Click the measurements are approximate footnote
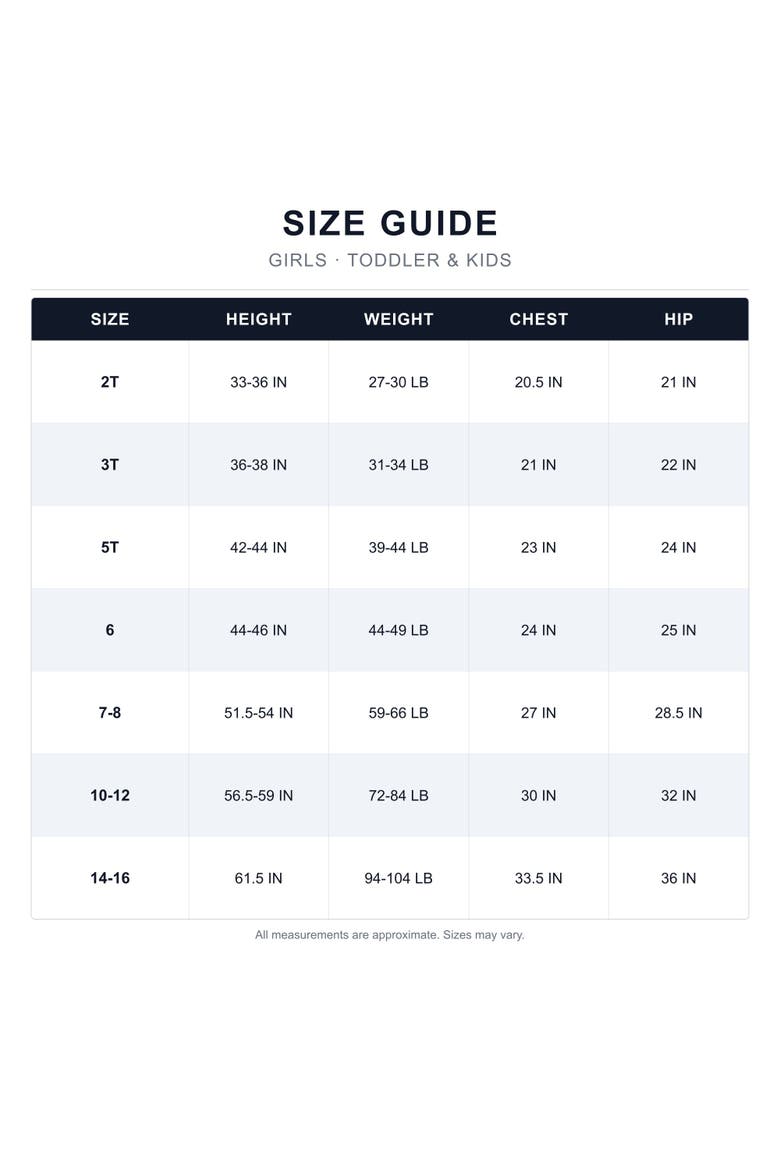 point(390,935)
